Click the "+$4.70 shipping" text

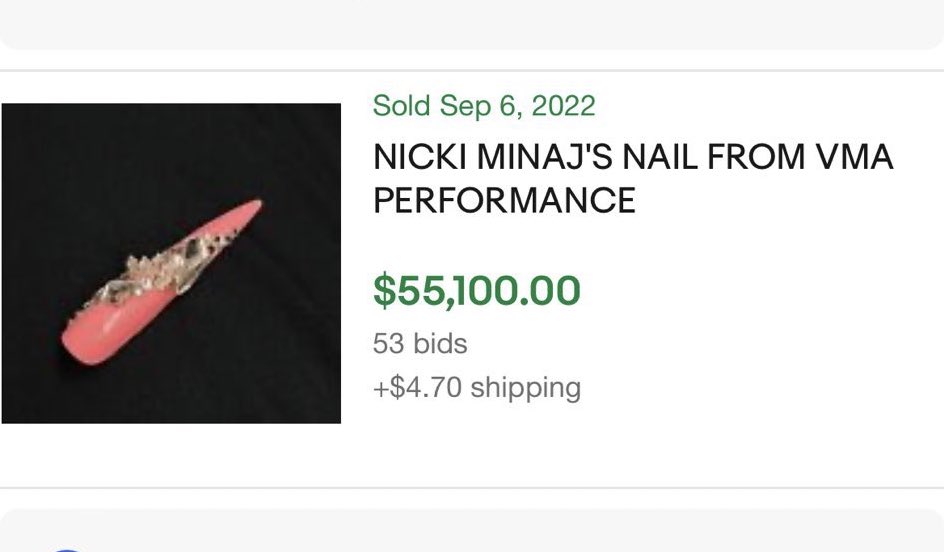476,387
